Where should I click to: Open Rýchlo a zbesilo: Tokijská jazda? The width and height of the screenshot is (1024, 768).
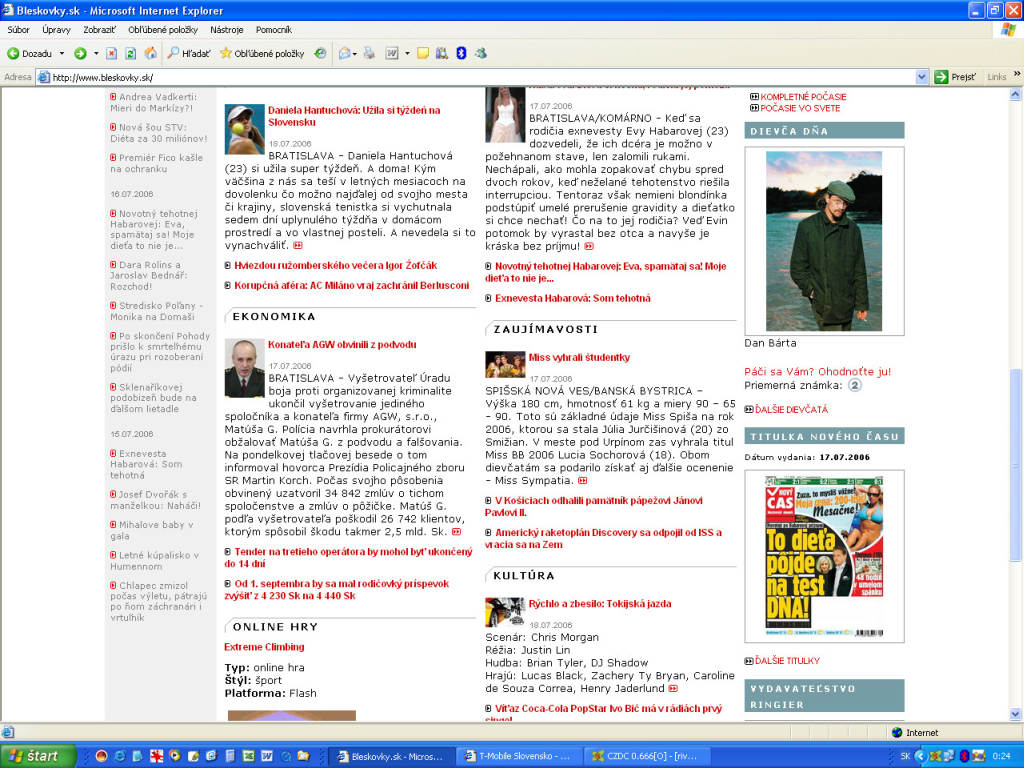[600, 603]
